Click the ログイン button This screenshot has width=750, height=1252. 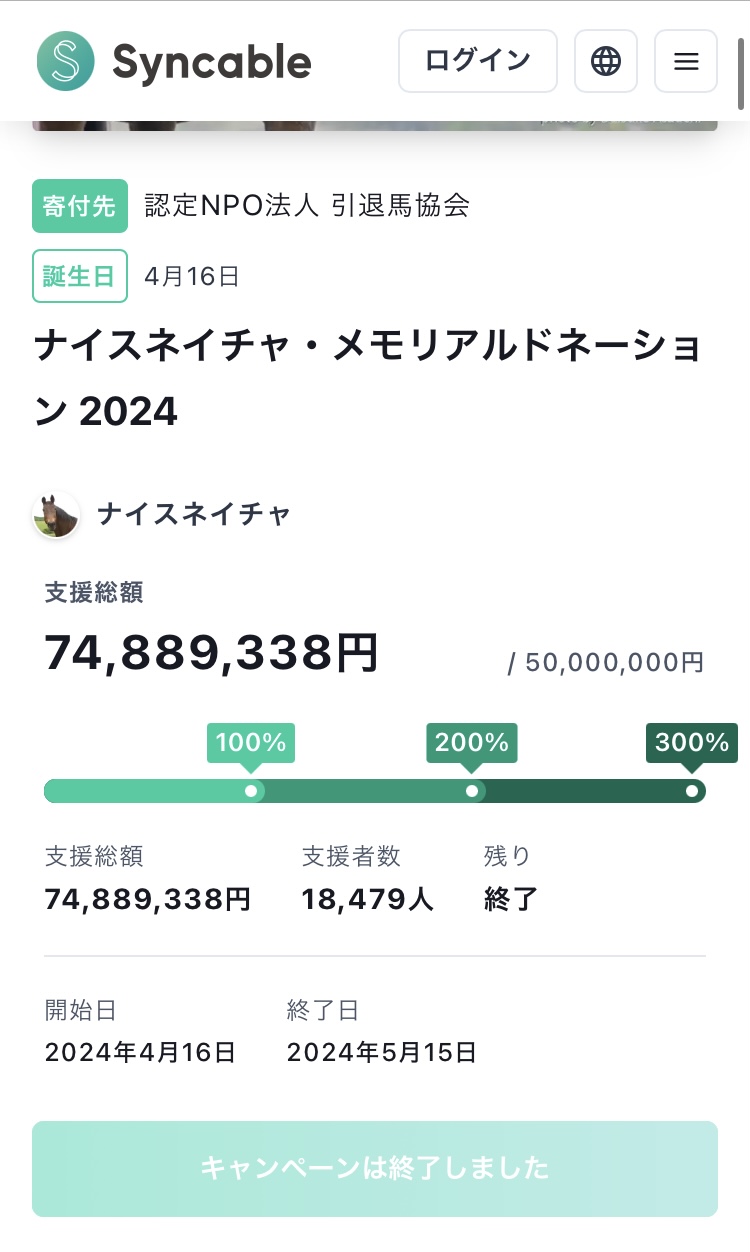[477, 61]
